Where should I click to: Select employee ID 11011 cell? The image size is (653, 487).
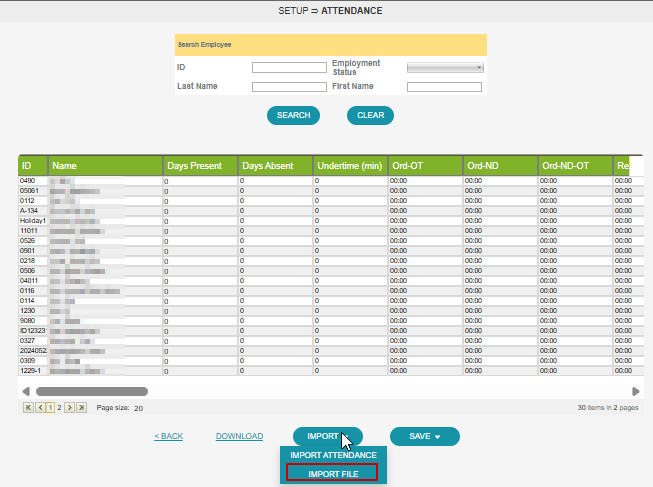click(x=33, y=231)
